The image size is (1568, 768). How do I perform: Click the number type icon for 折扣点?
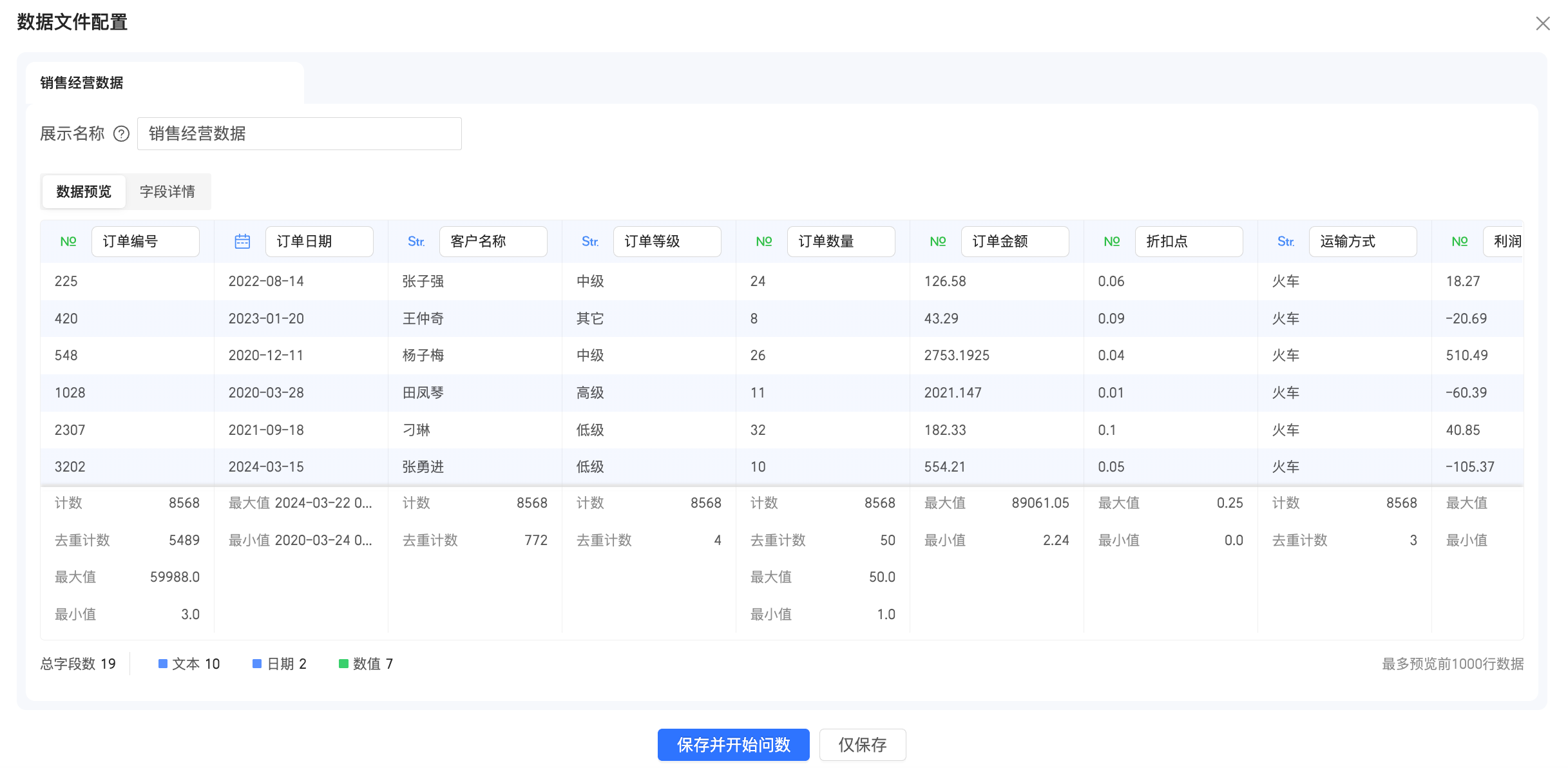coord(1112,242)
